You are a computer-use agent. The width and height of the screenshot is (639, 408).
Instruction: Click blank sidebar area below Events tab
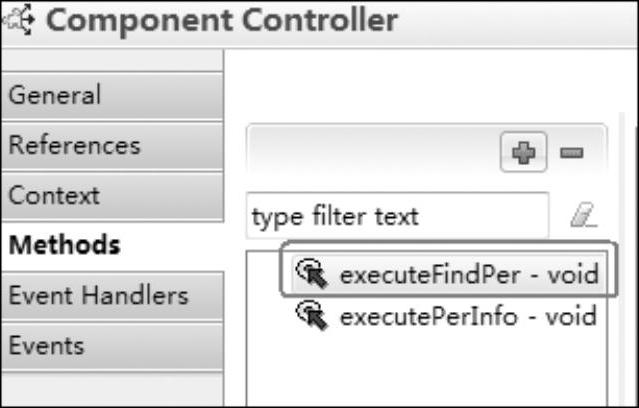pyautogui.click(x=112, y=389)
